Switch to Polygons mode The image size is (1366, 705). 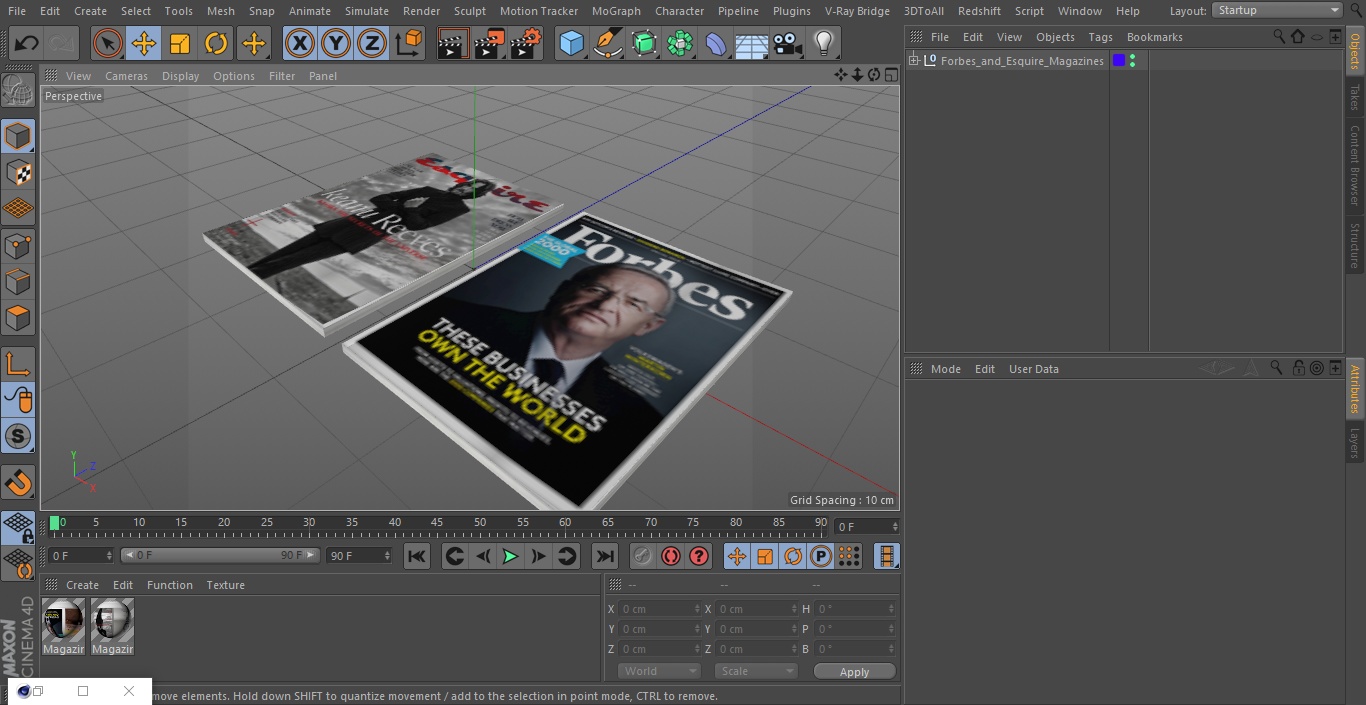pos(18,319)
